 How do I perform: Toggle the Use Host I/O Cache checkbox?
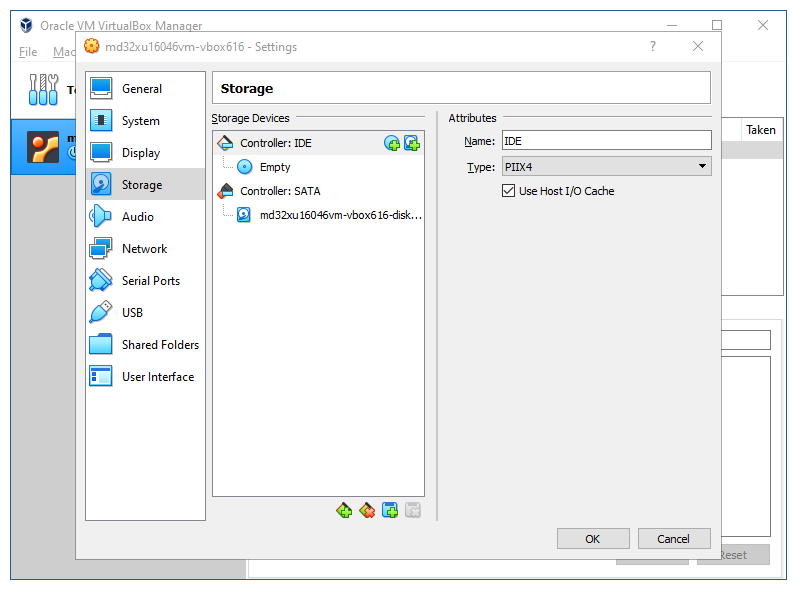tap(508, 191)
